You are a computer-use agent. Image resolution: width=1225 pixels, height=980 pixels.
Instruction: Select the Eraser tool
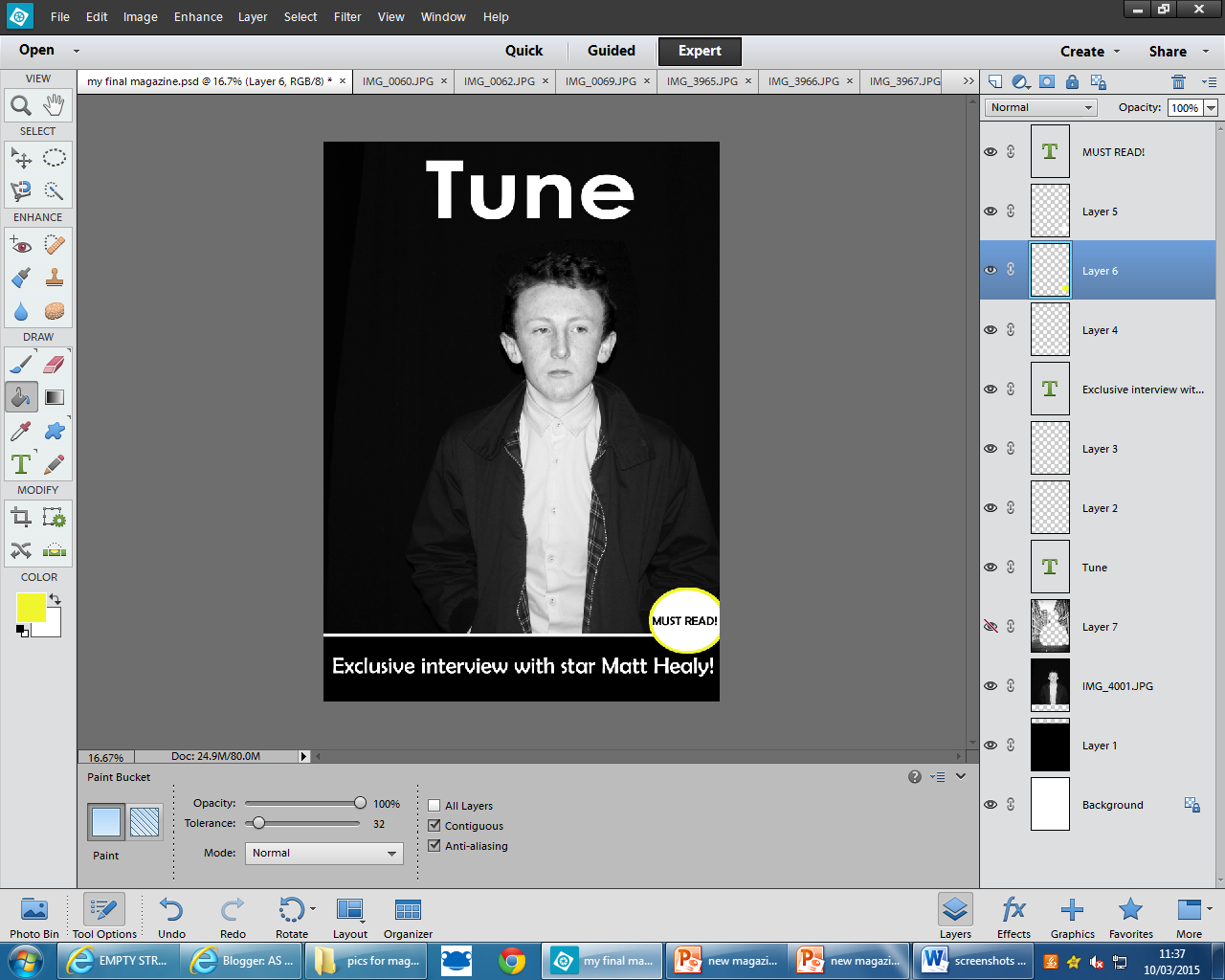click(x=55, y=365)
